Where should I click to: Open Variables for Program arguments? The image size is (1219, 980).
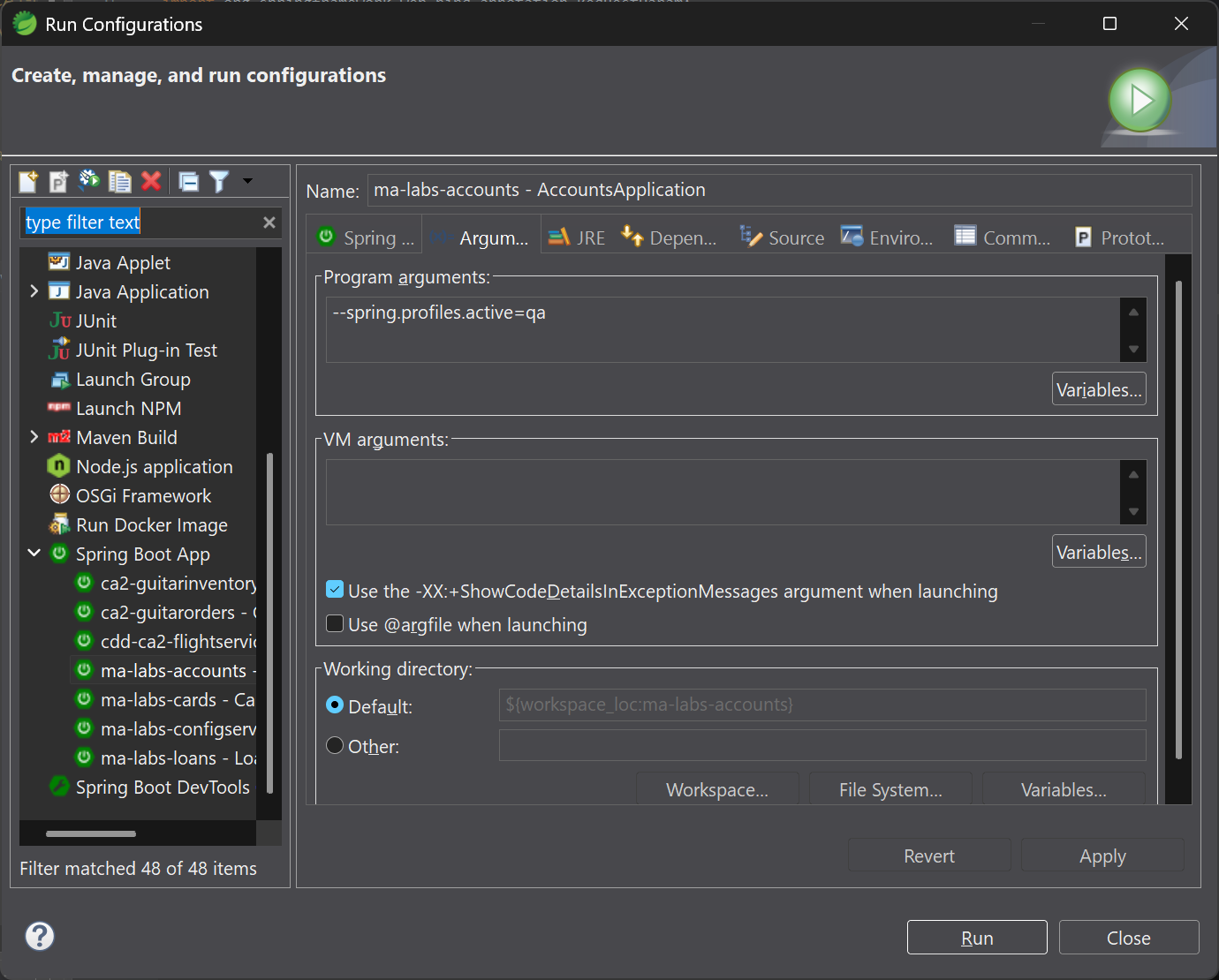click(x=1099, y=389)
